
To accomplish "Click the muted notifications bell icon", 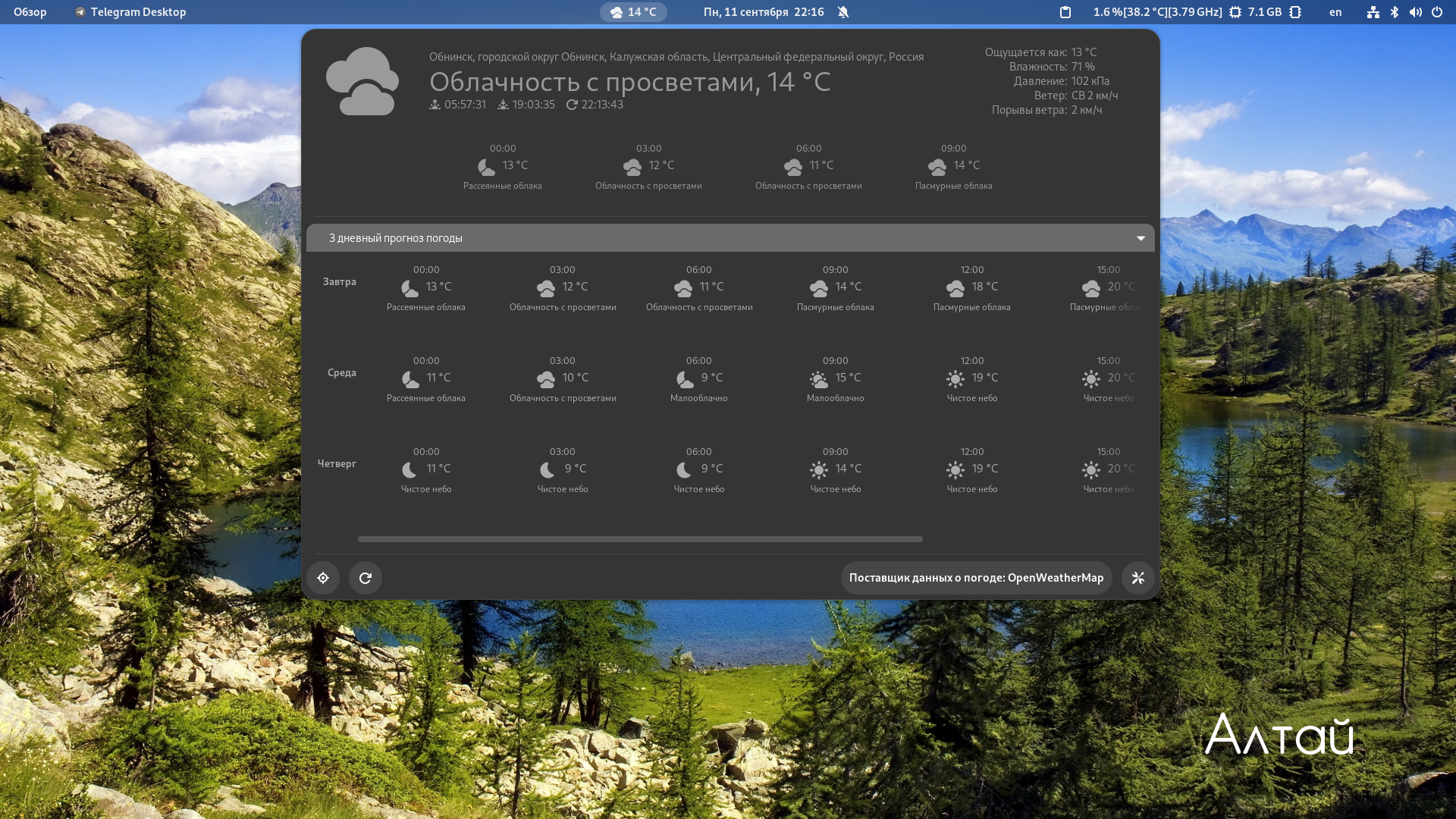I will 843,12.
